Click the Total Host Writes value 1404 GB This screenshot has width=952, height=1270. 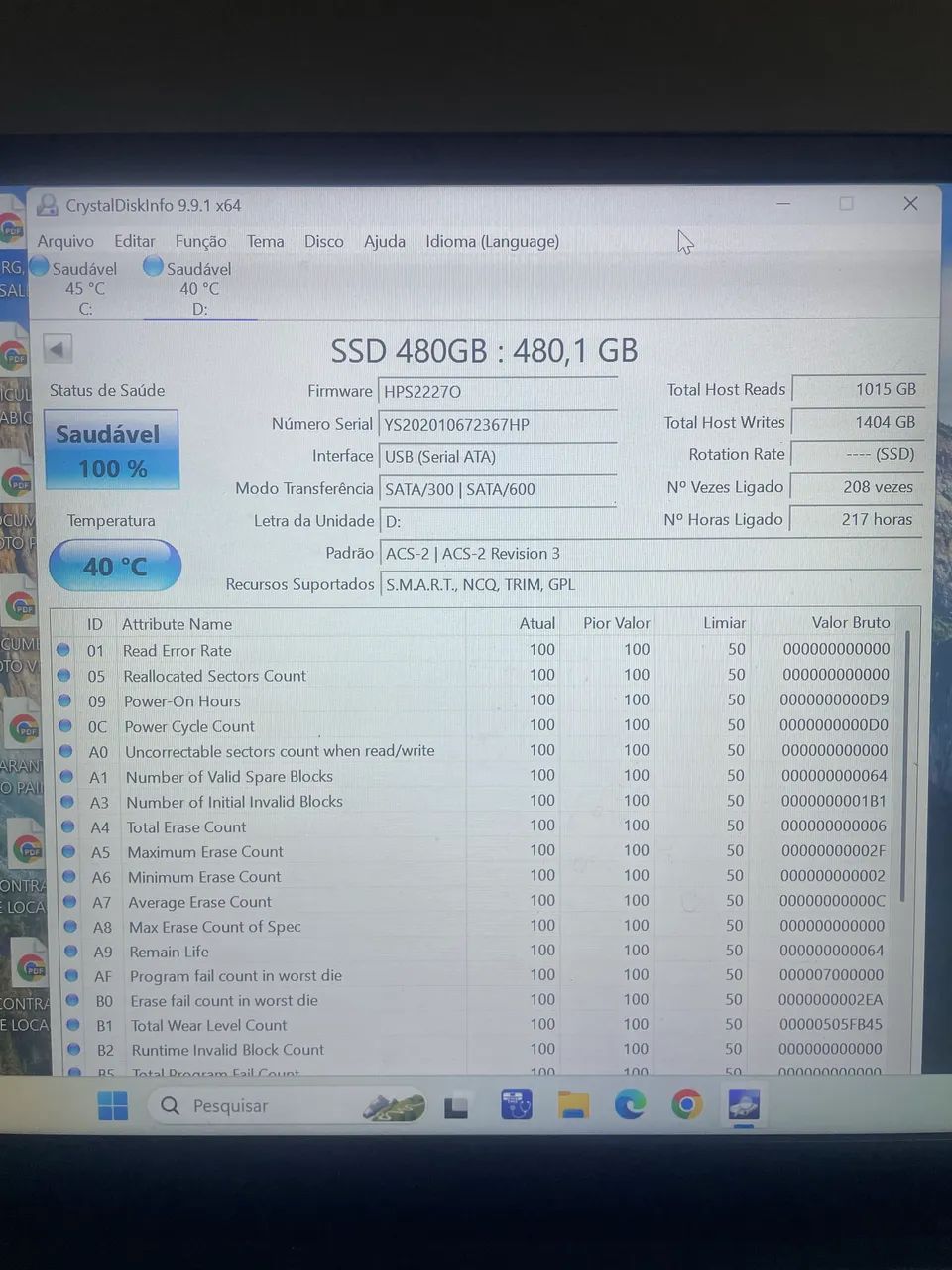(x=858, y=422)
